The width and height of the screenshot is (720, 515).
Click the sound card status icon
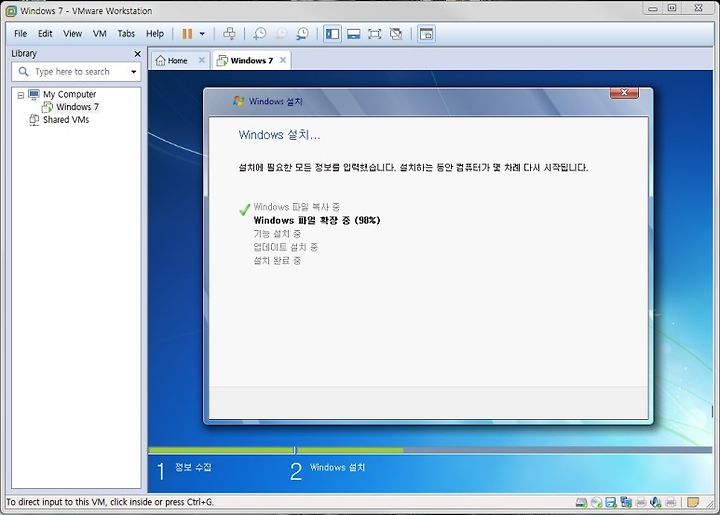(x=656, y=503)
